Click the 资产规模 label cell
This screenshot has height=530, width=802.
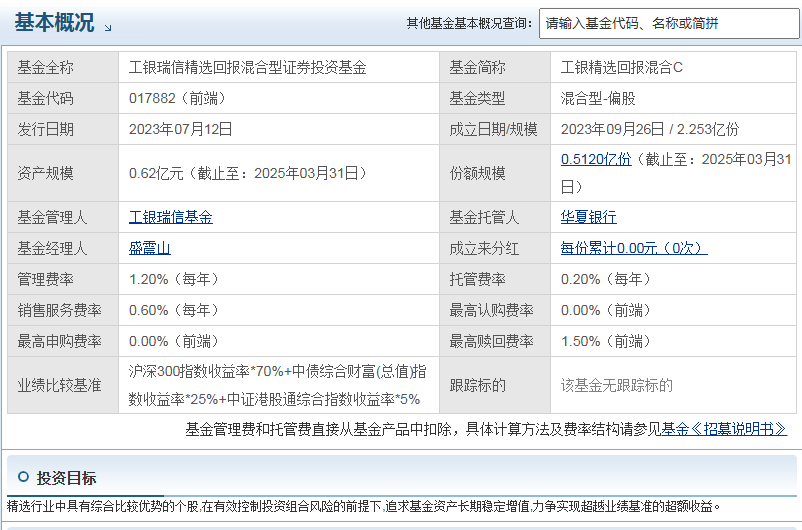tap(63, 173)
